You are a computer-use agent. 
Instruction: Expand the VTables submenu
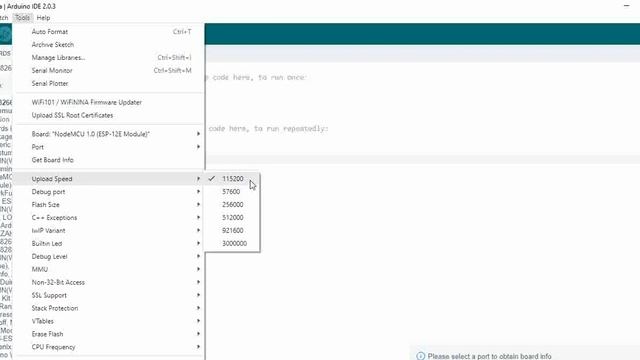click(x=108, y=321)
